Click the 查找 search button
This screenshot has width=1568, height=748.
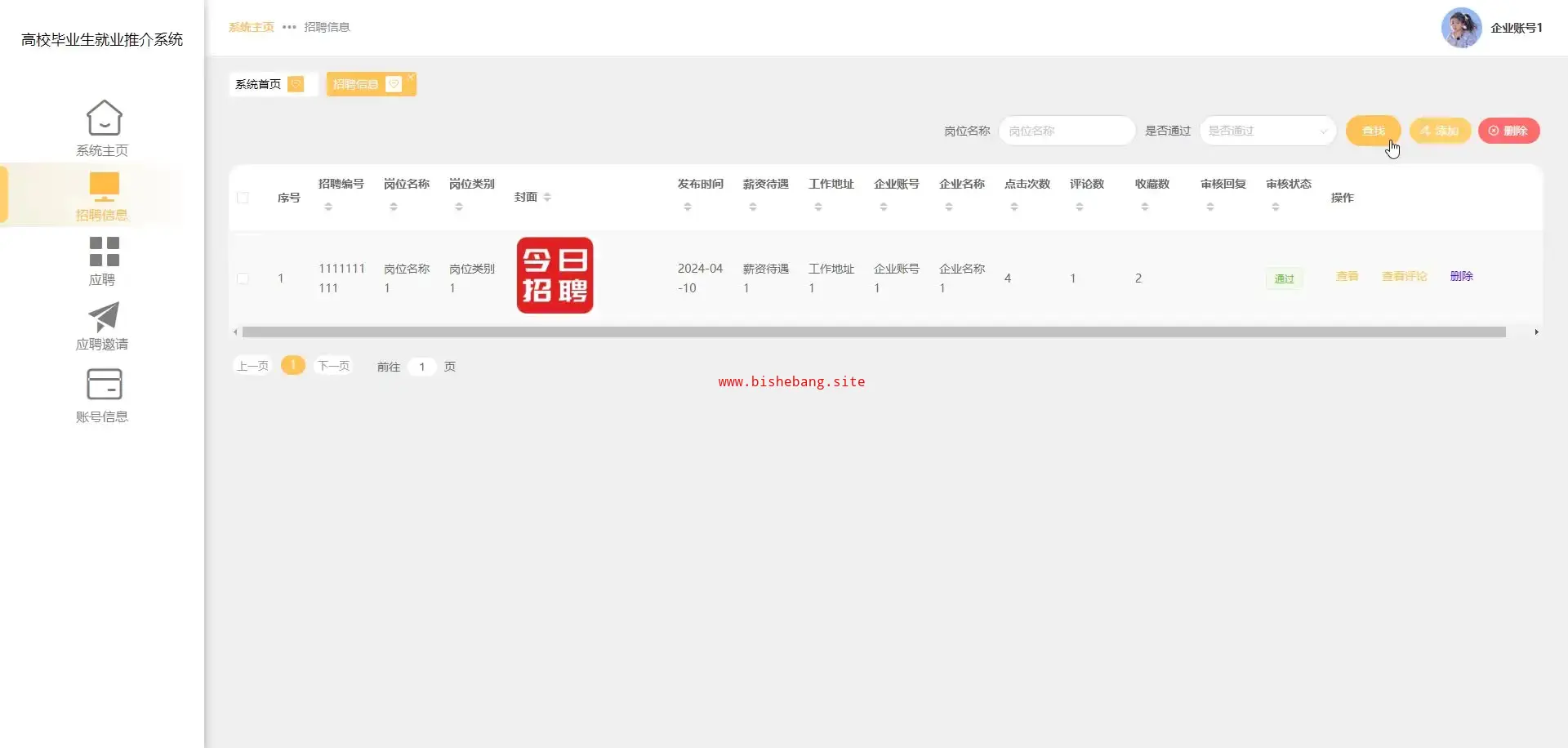(1374, 131)
